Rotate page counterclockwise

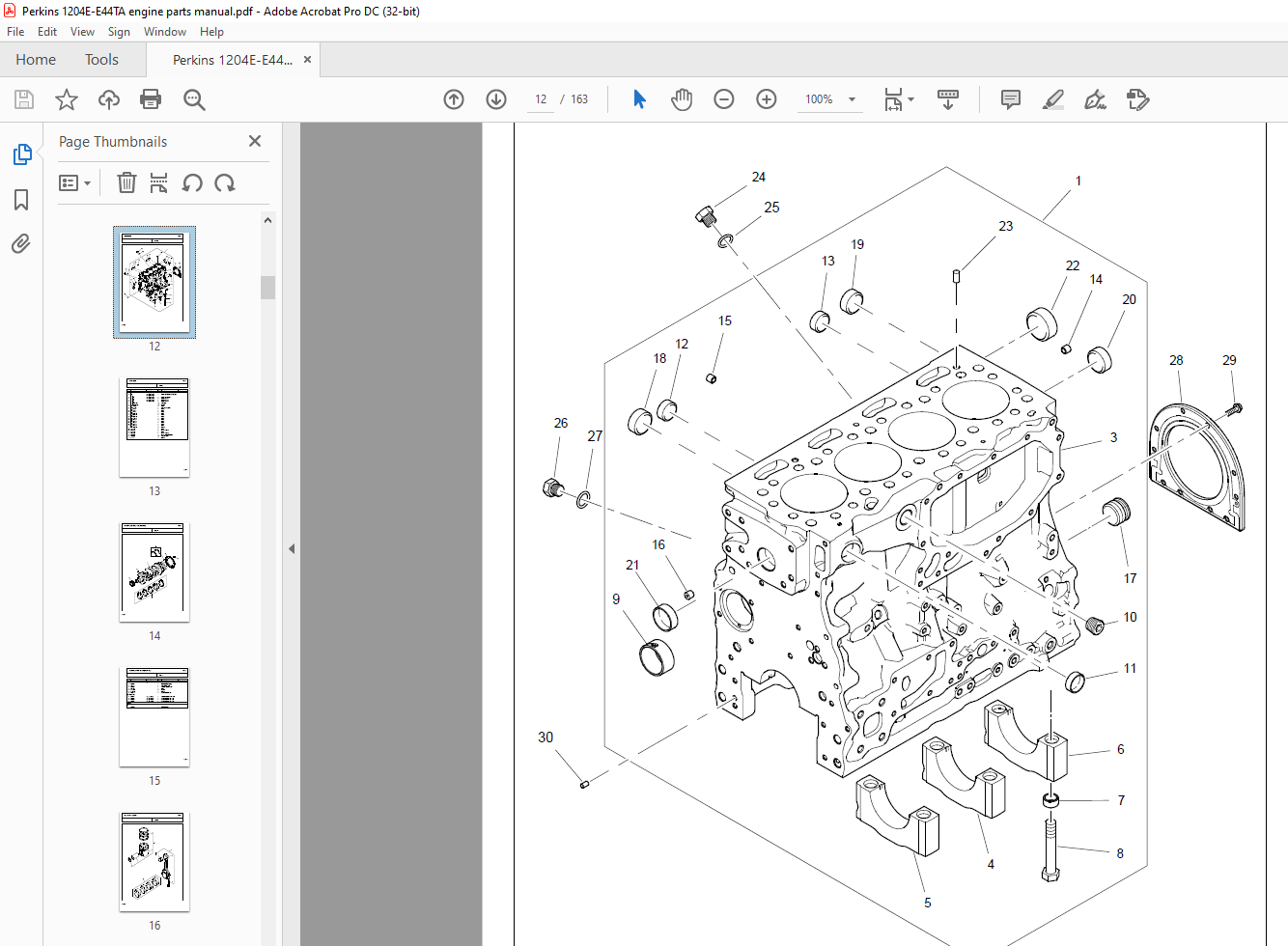tap(192, 182)
